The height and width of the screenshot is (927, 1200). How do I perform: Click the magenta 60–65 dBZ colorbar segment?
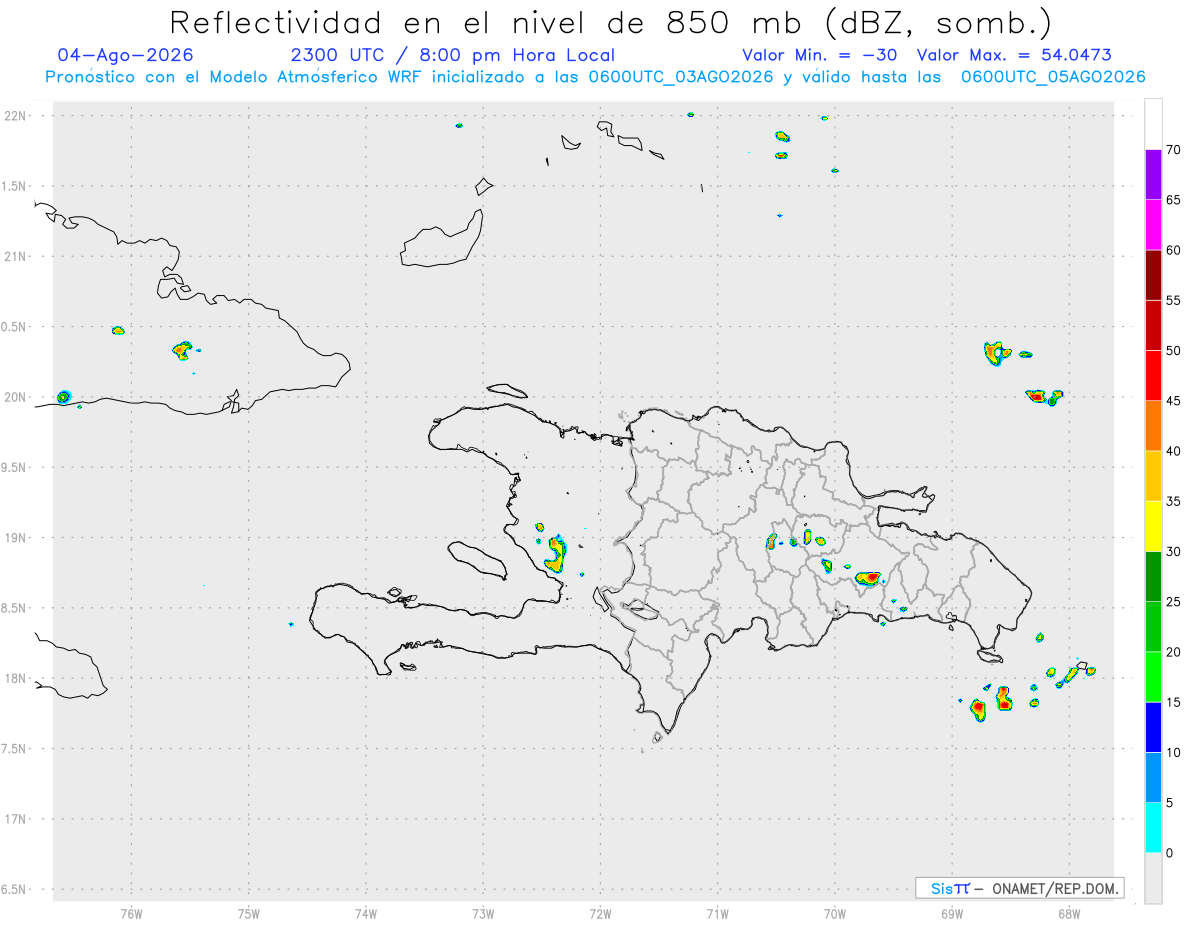(x=1153, y=225)
